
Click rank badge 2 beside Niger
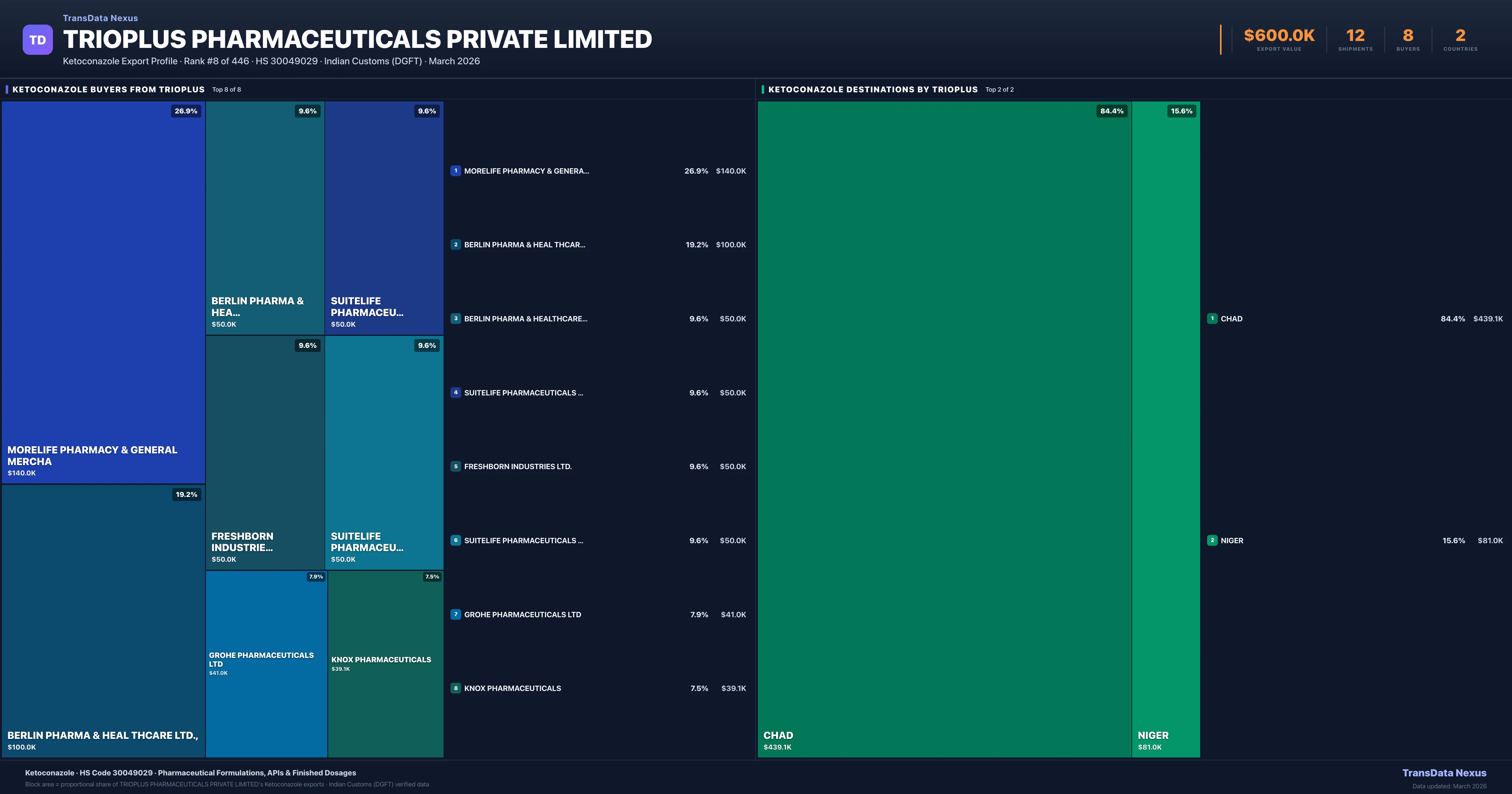pyautogui.click(x=1212, y=540)
